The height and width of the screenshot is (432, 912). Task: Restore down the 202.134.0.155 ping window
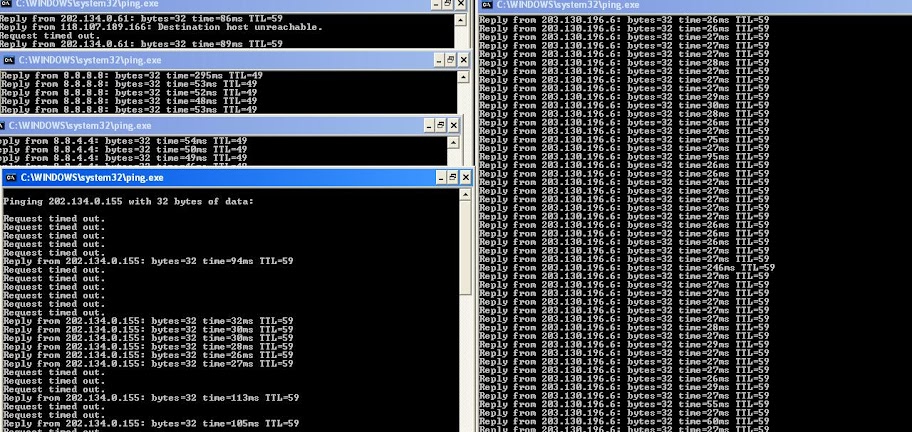pyautogui.click(x=453, y=178)
